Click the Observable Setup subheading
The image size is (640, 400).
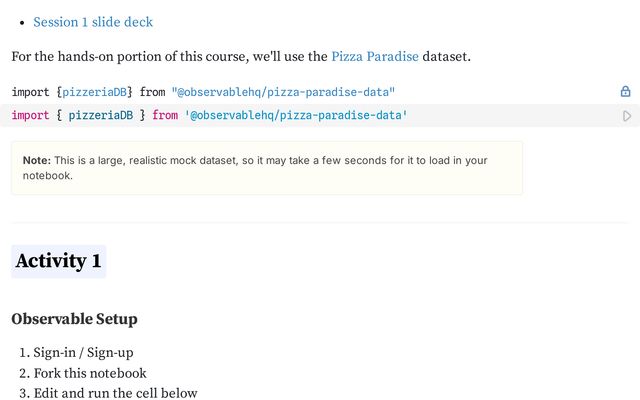(74, 319)
